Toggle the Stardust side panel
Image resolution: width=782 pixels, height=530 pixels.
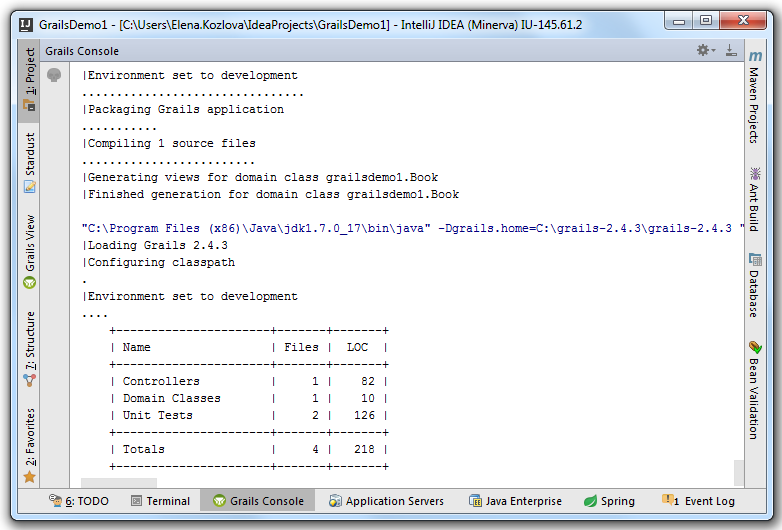click(29, 163)
